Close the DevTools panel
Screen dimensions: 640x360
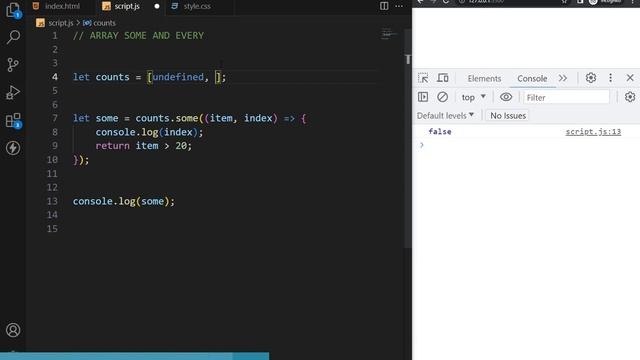point(630,78)
